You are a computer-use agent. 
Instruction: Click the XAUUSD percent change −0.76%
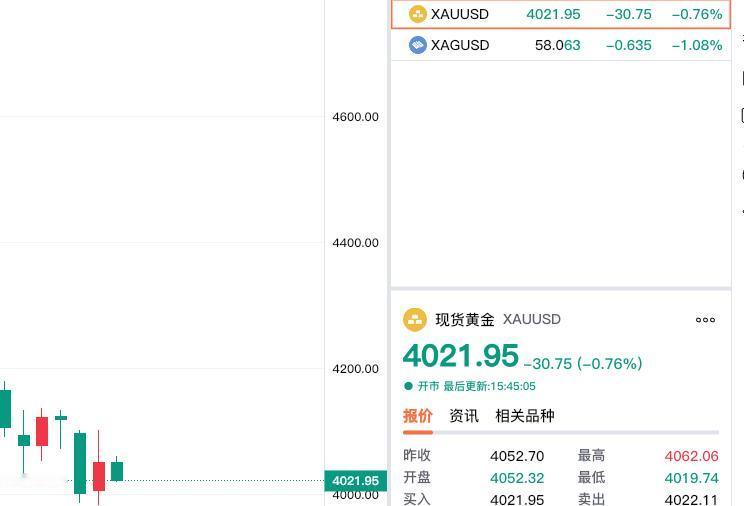697,14
